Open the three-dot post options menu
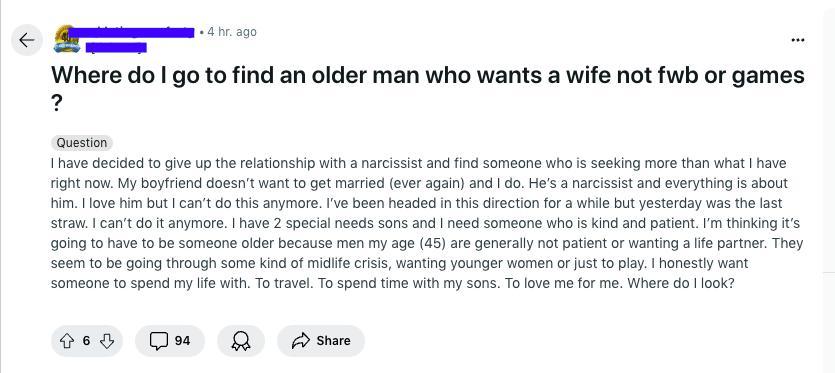The image size is (835, 373). 798,40
